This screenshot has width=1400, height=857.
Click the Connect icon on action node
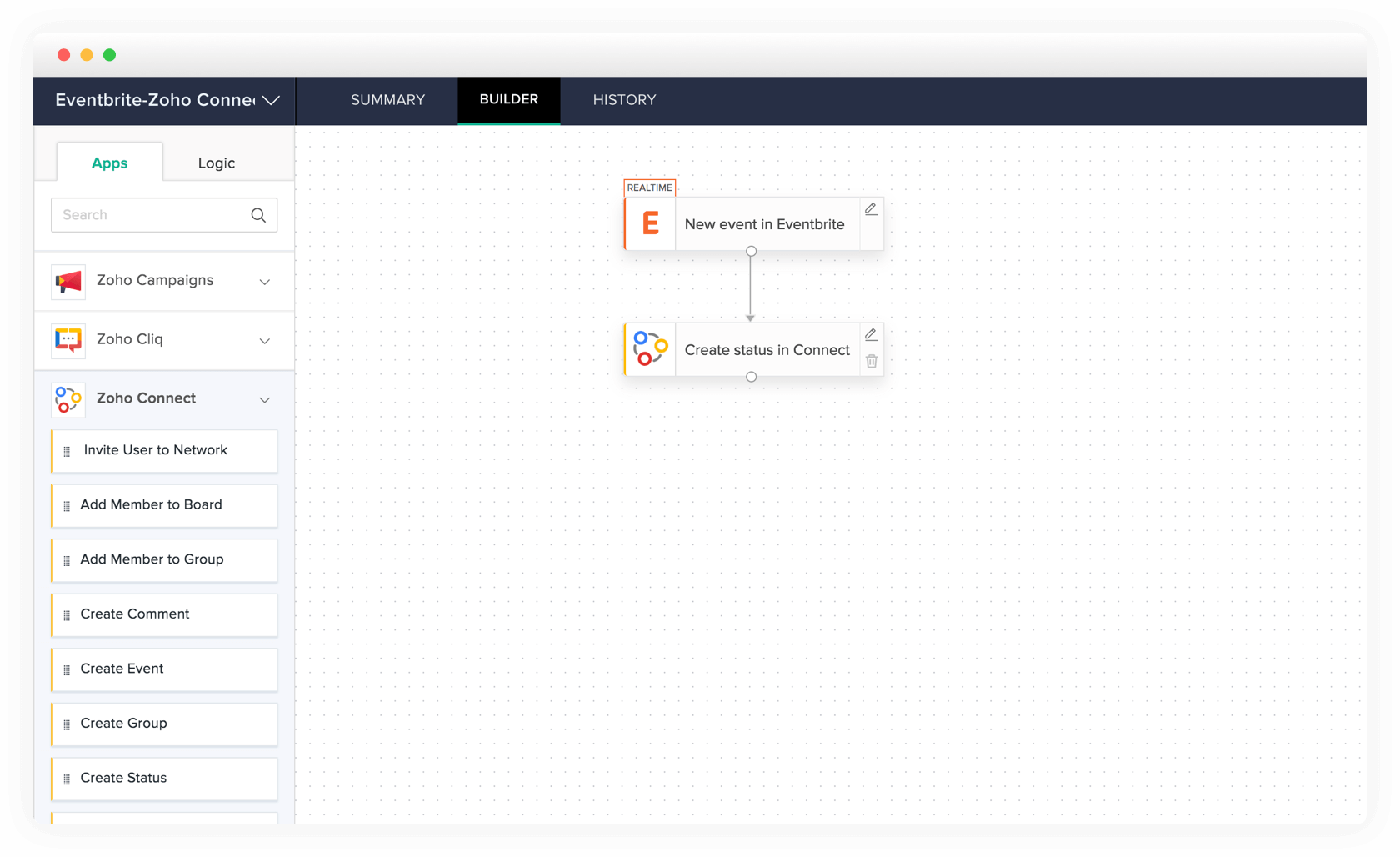(651, 348)
